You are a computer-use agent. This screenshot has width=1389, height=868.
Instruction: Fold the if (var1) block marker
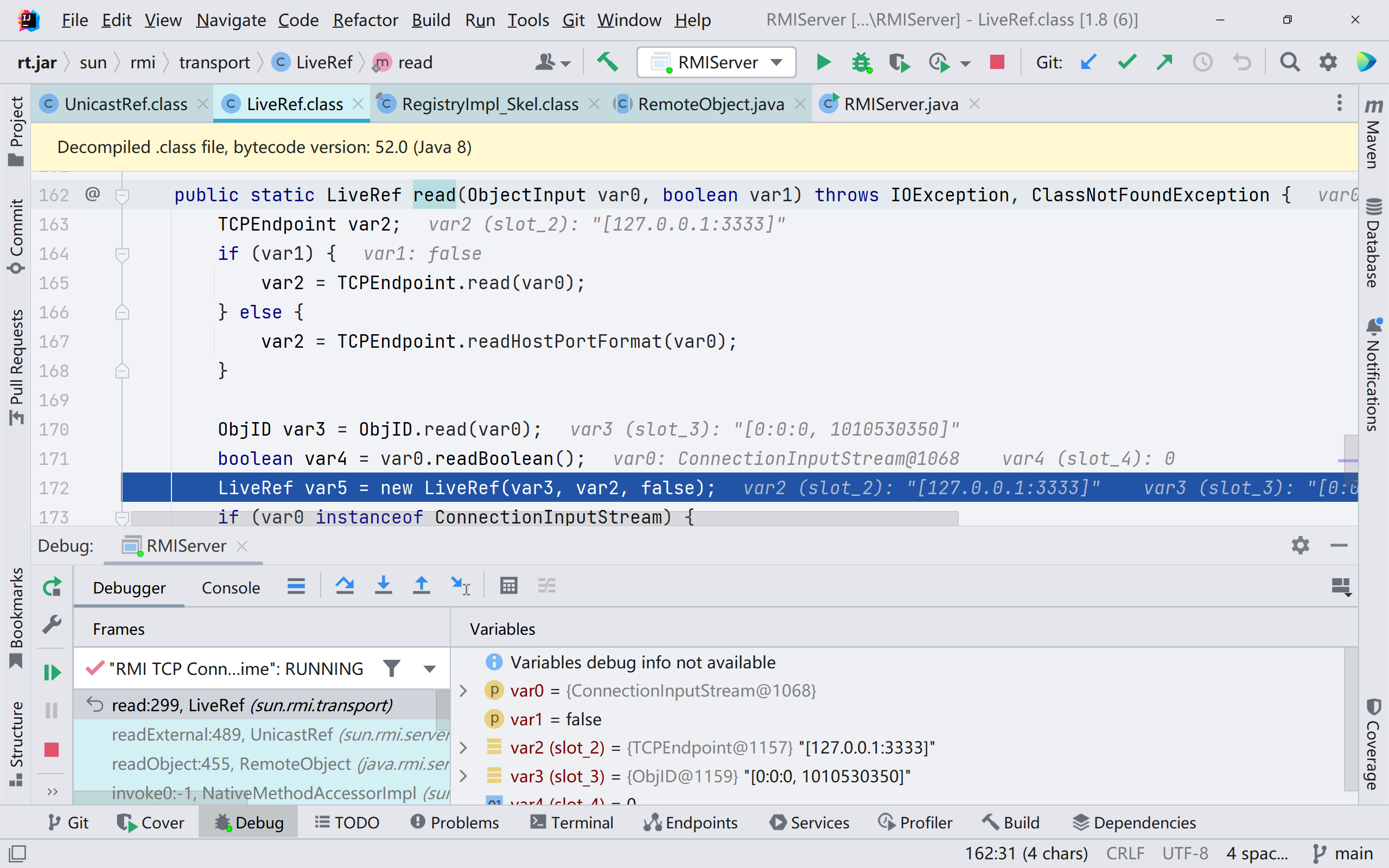pyautogui.click(x=122, y=254)
